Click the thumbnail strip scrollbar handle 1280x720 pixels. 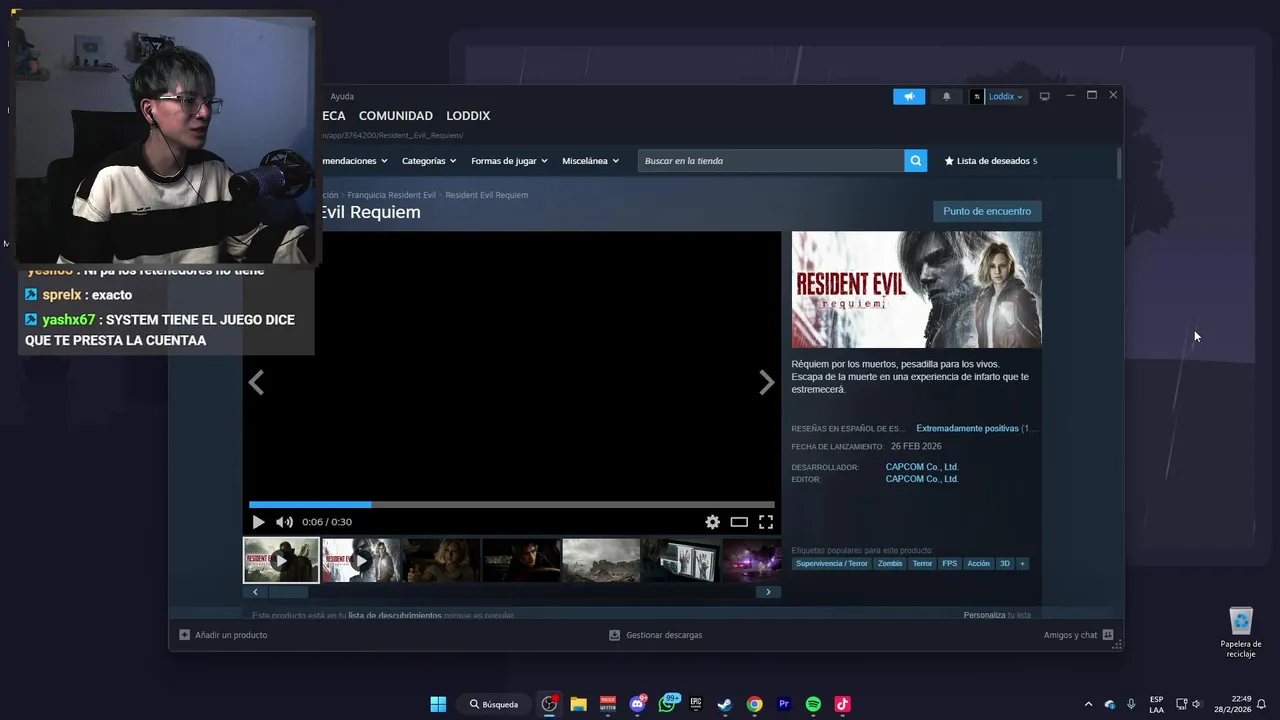[288, 592]
